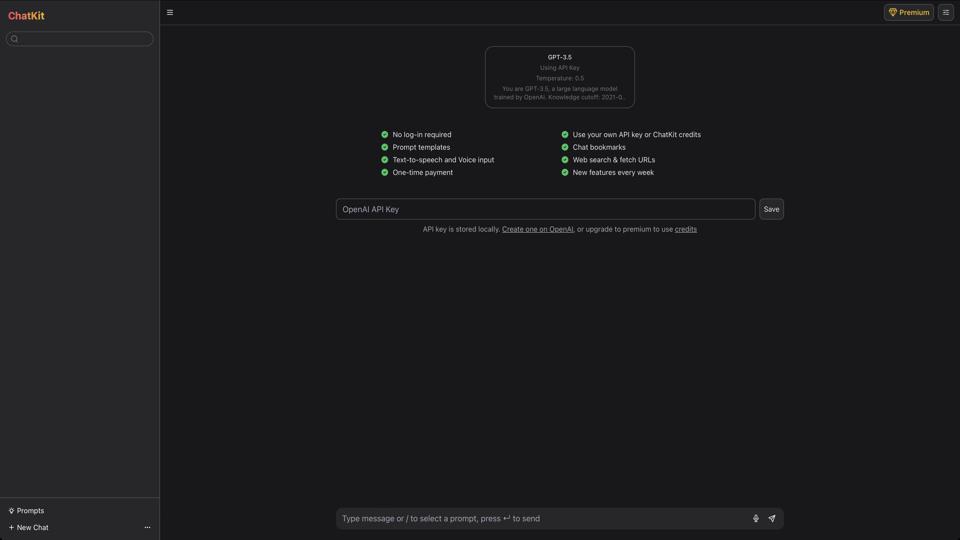Open the 'Create one on OpenAI' link
Viewport: 960px width, 540px height.
(537, 229)
